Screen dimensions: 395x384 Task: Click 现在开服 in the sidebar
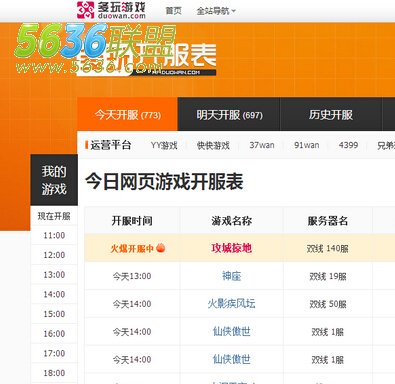54,216
